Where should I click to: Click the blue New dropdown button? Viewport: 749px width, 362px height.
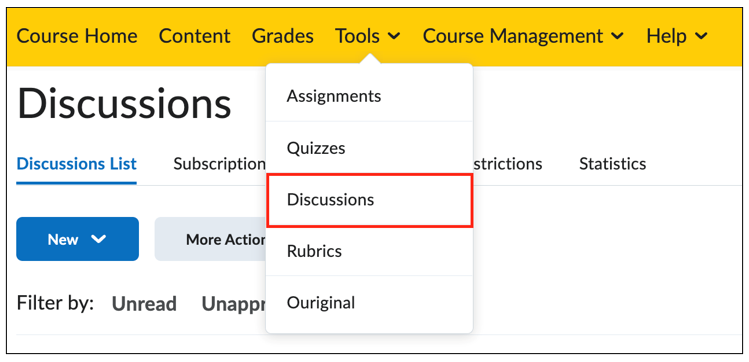pyautogui.click(x=77, y=239)
